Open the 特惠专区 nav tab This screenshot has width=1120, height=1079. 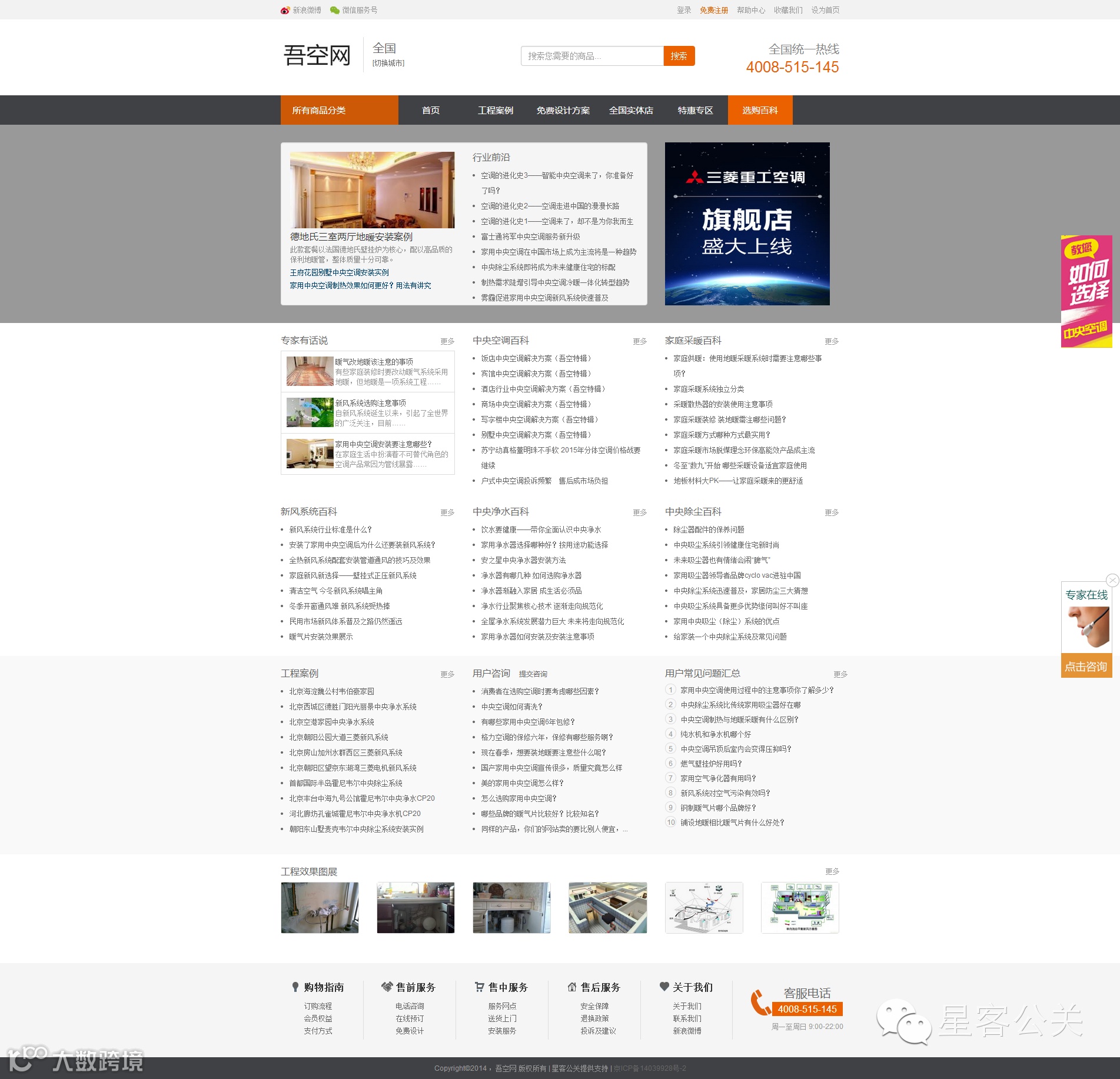tap(696, 110)
